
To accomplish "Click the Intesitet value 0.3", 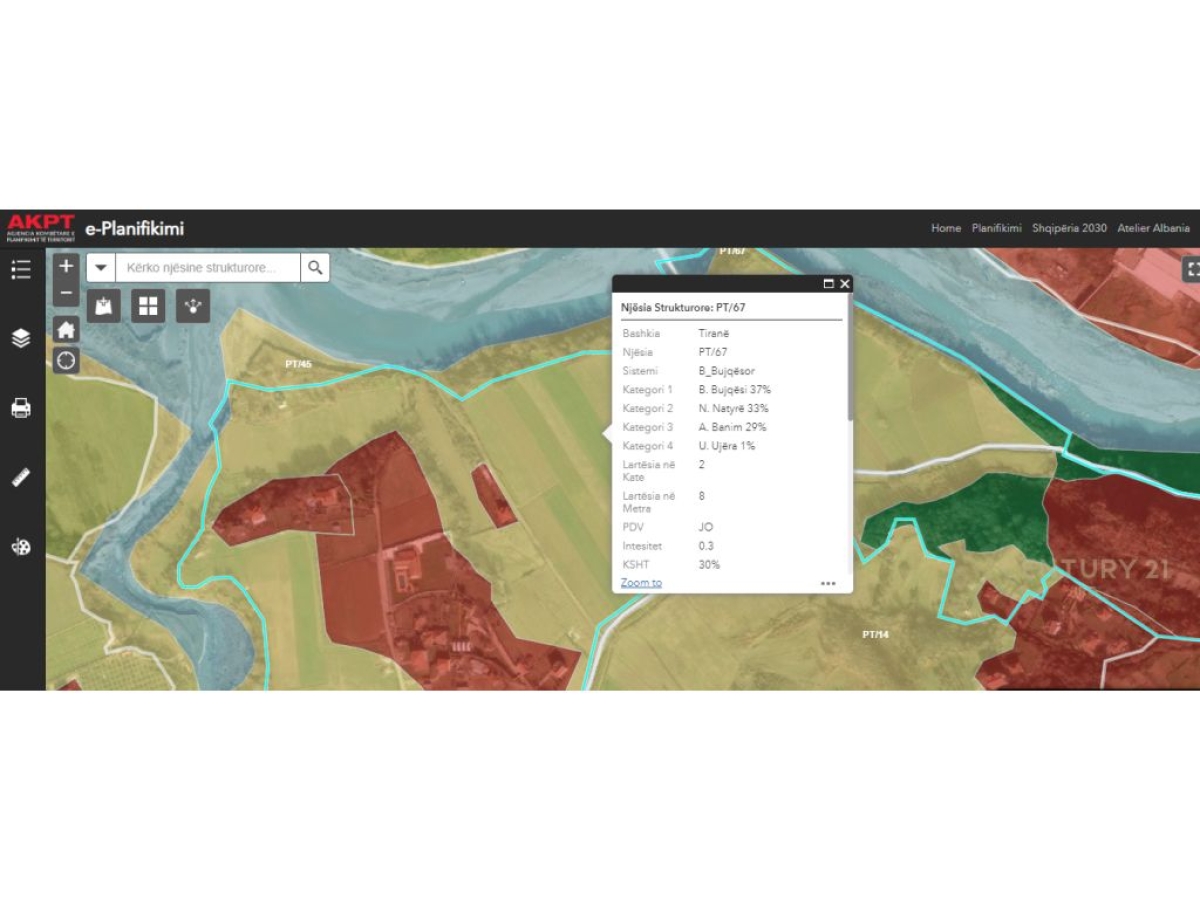I will tap(707, 546).
